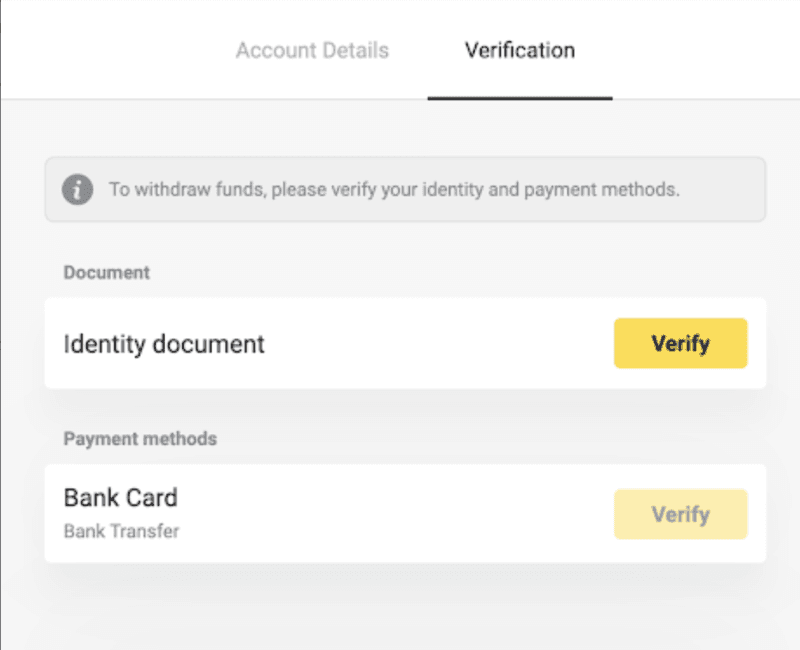Click the Bank Transfer subtitle

pos(121,531)
